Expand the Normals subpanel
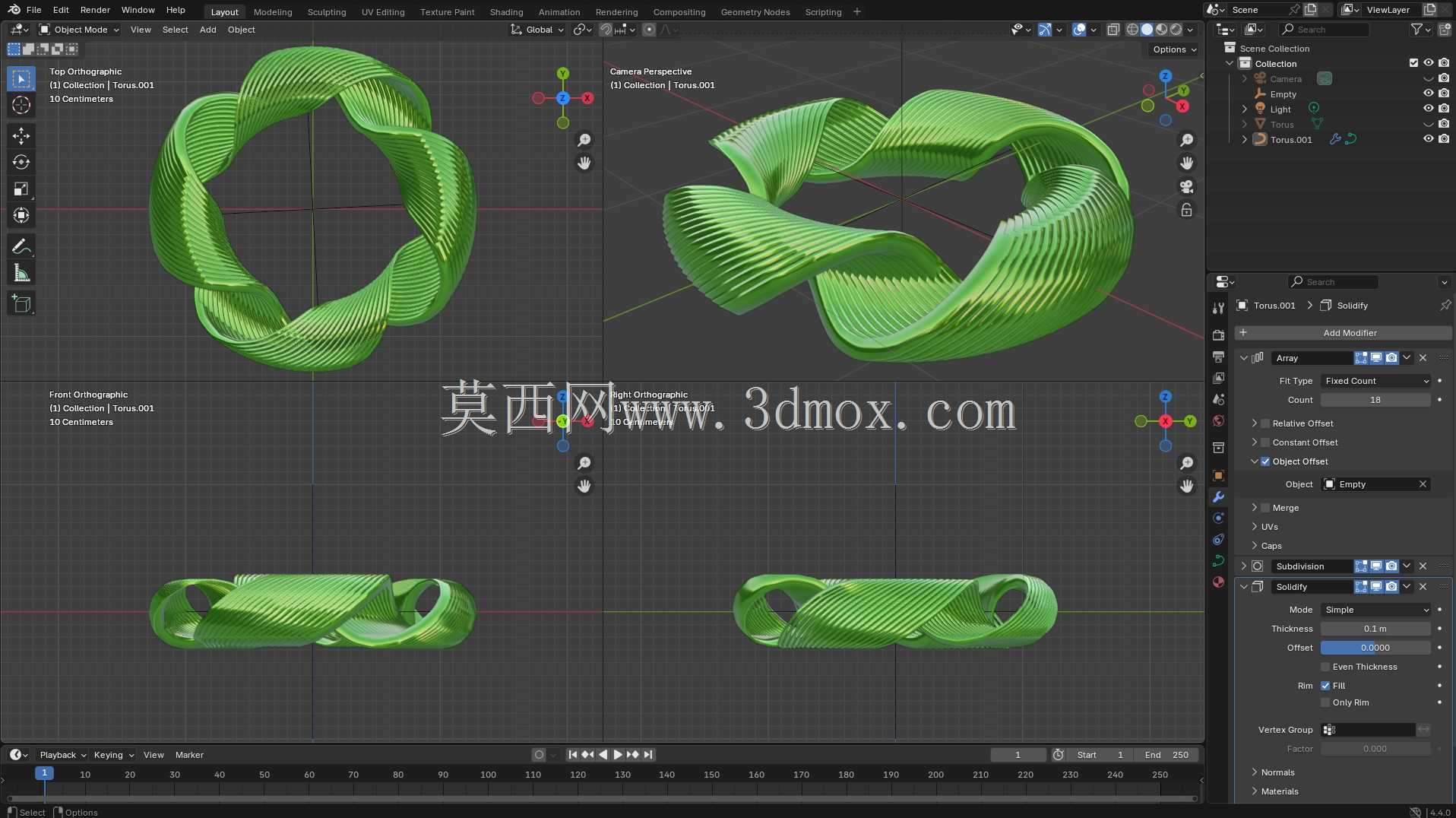 point(1255,772)
